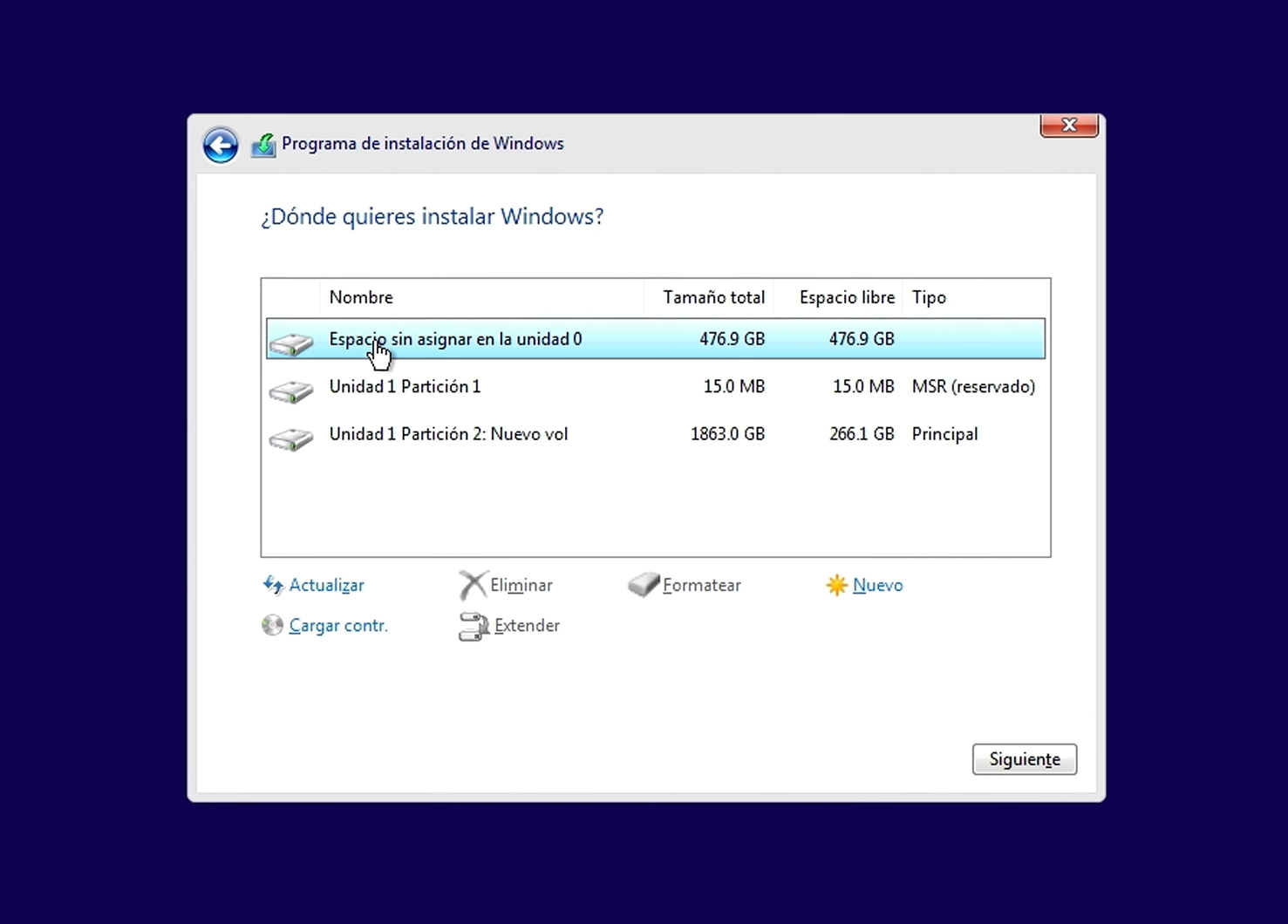Screen dimensions: 1288x924
Task: Select 'Unidad 1 Partición 2: Nuevo vol' row
Action: coord(656,434)
